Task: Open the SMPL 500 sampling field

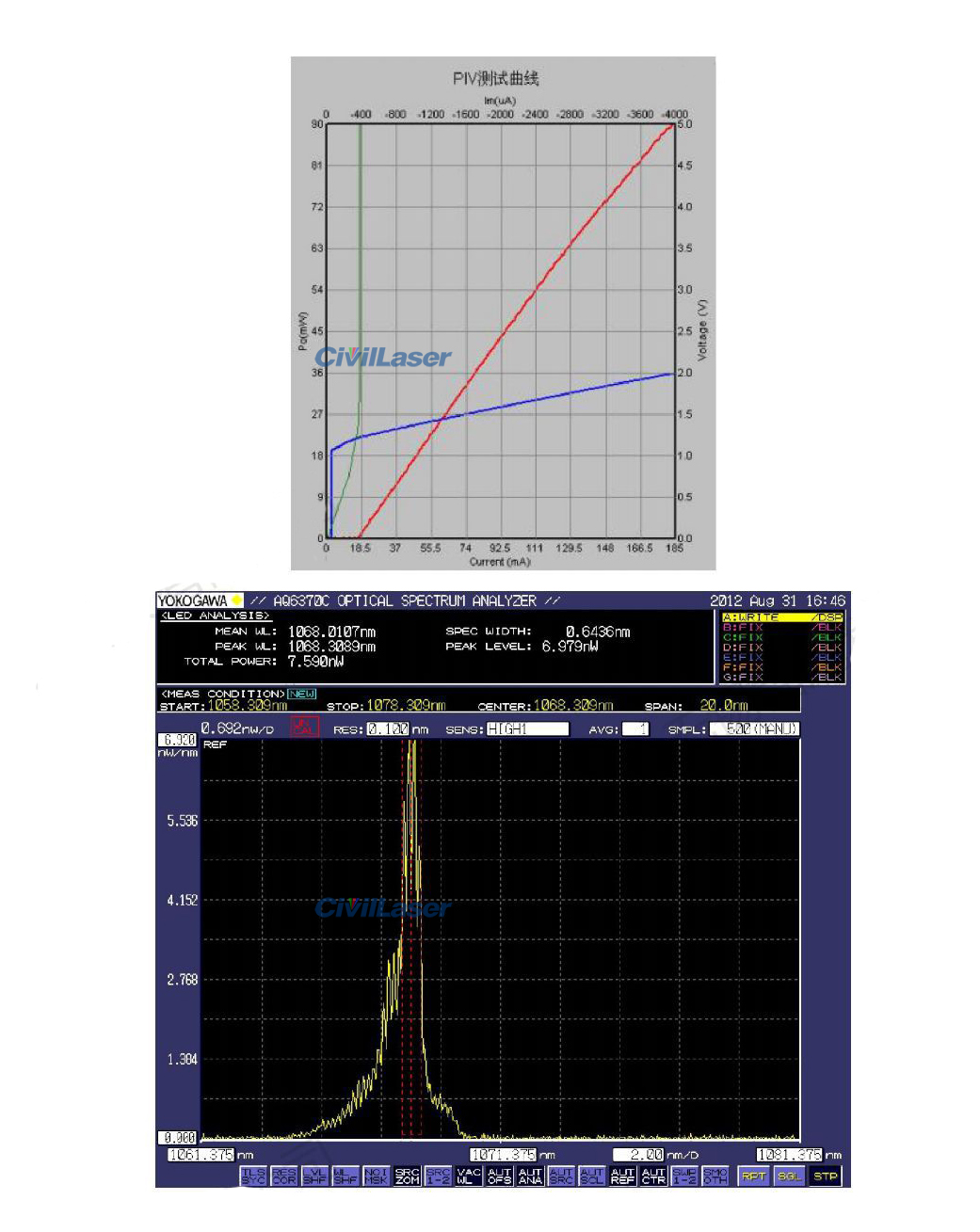Action: pos(754,728)
